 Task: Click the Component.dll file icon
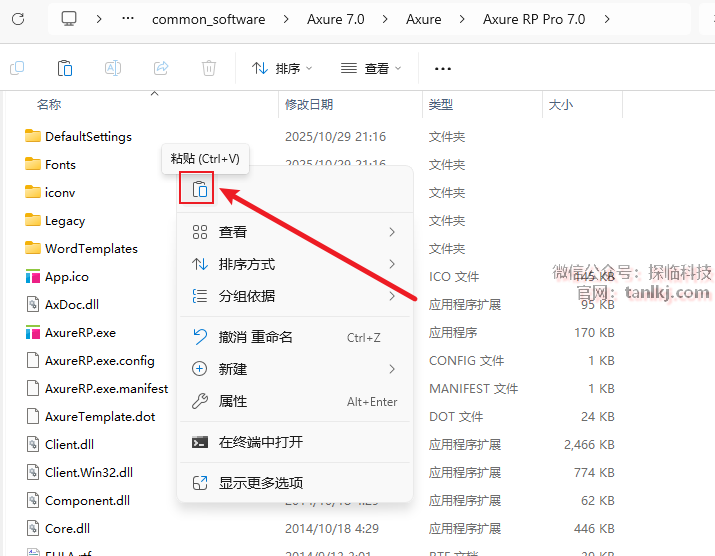pyautogui.click(x=33, y=500)
